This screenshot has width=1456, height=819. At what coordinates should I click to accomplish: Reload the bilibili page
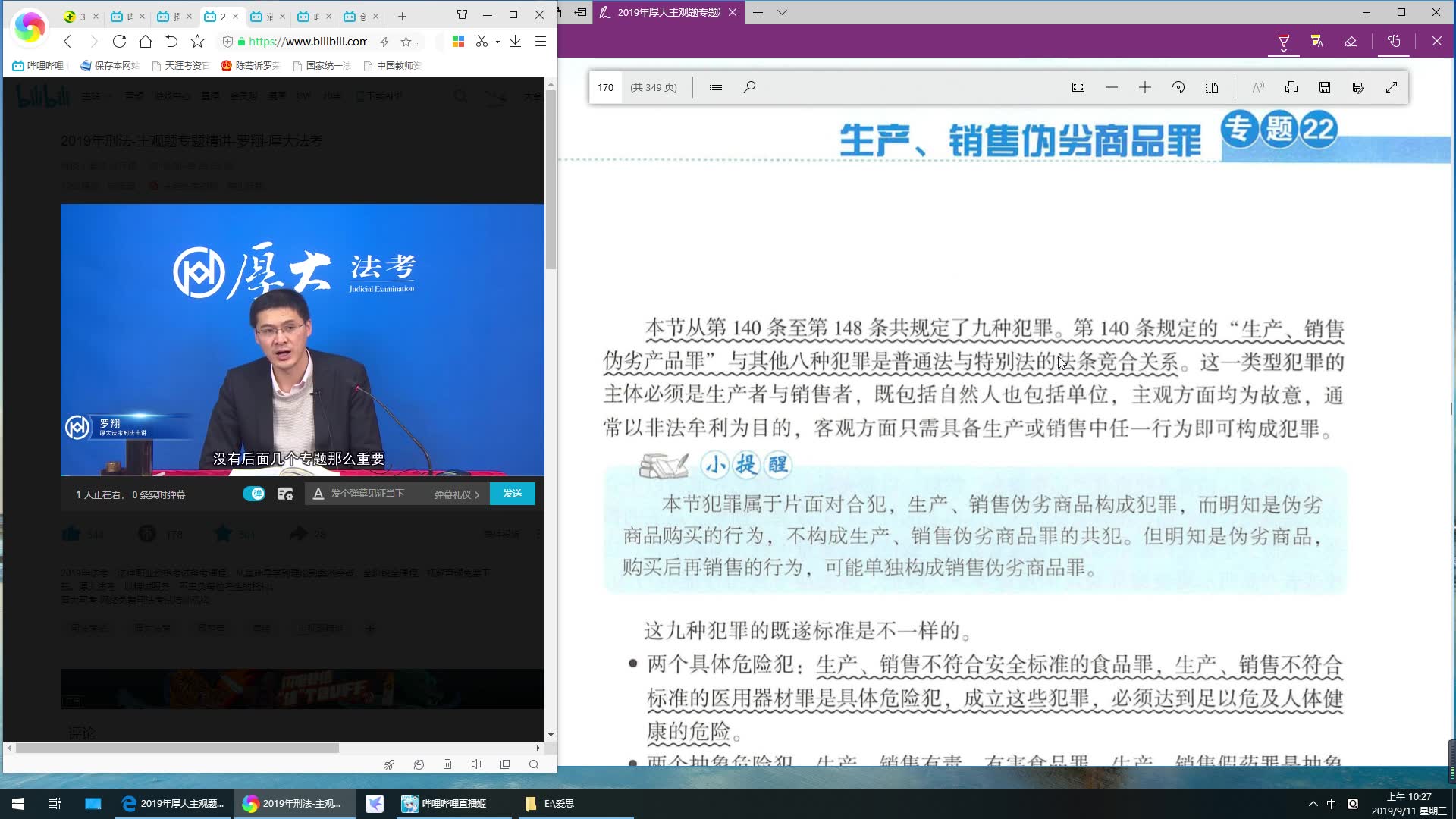tap(119, 42)
